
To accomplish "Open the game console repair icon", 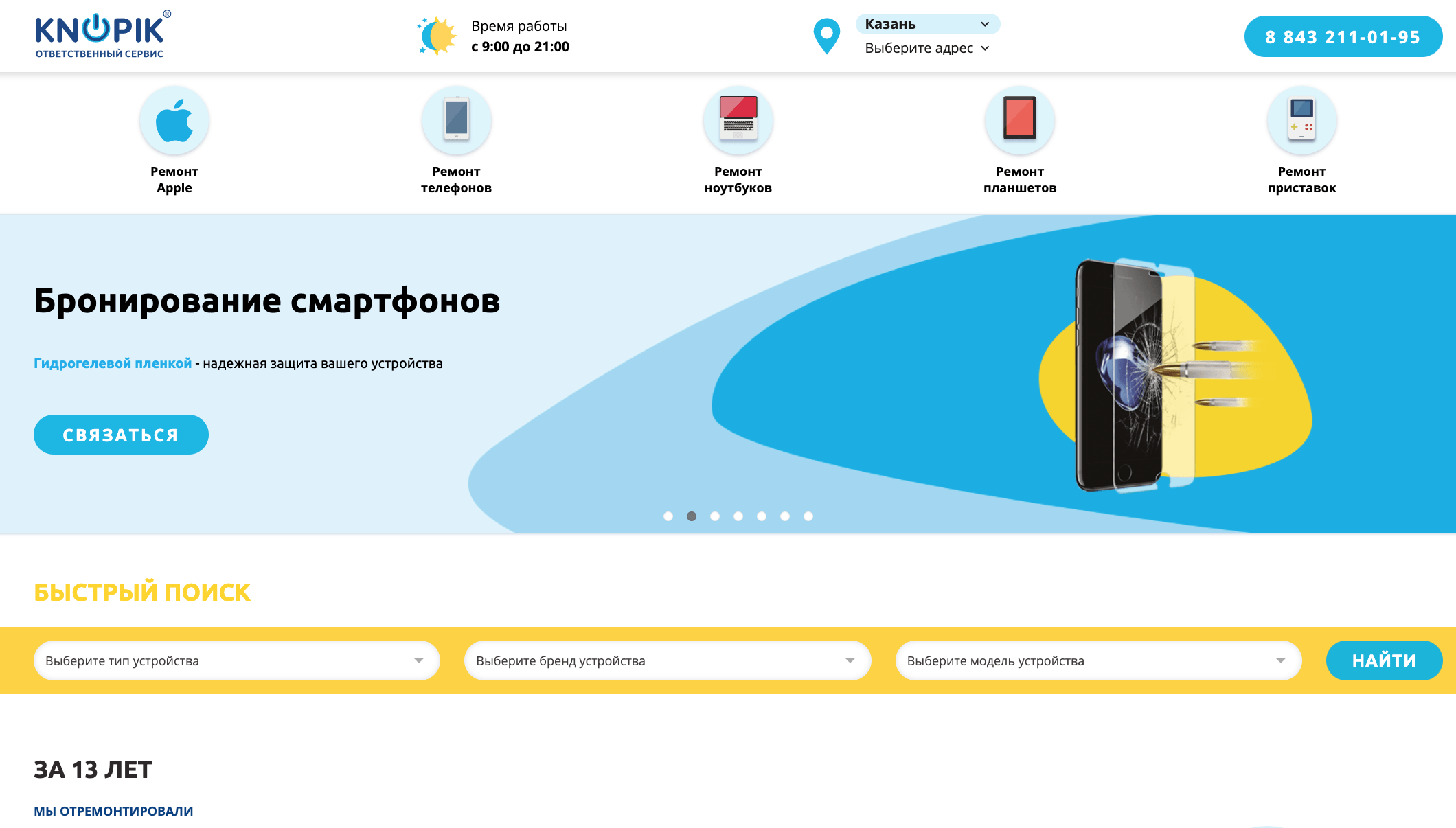I will pyautogui.click(x=1301, y=120).
